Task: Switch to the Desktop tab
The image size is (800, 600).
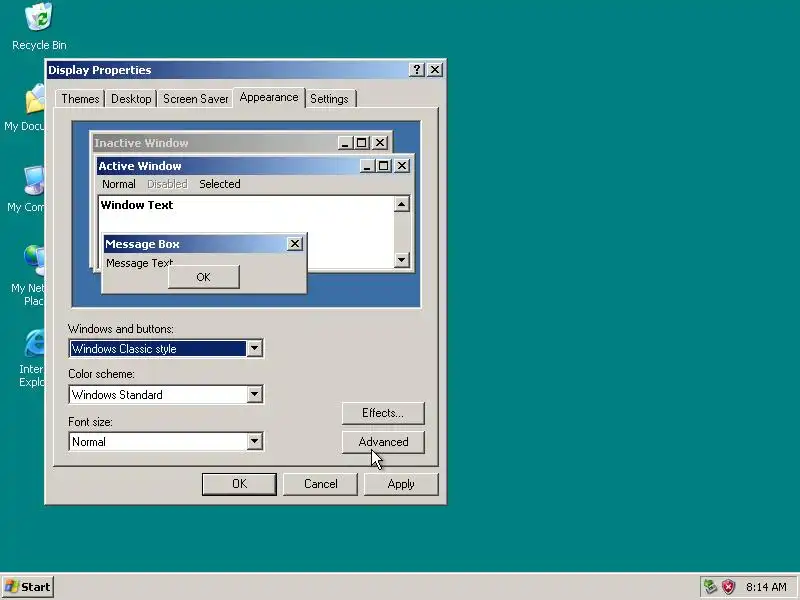Action: pos(131,98)
